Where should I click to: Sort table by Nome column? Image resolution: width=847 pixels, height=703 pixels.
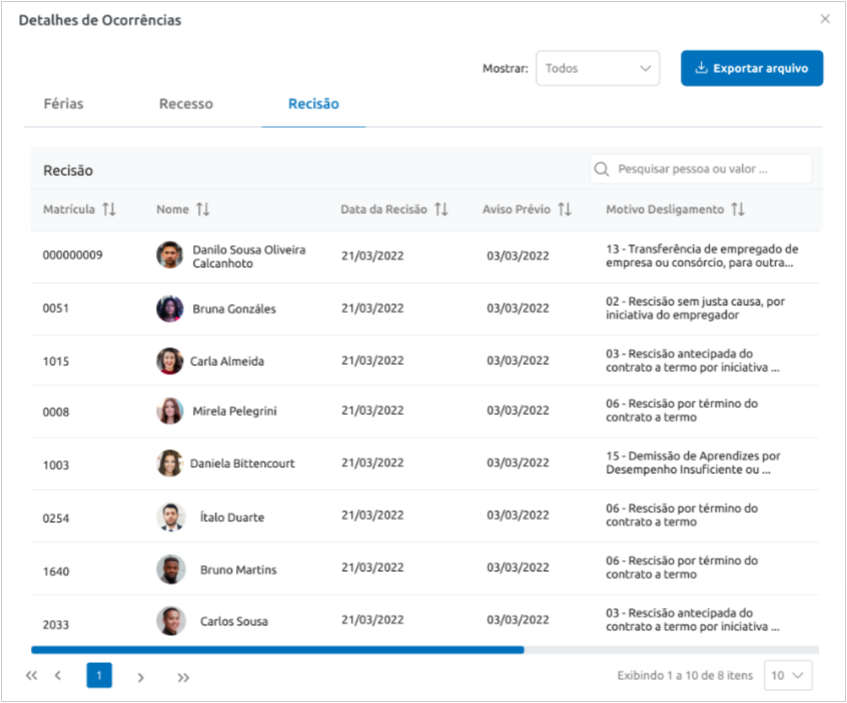(203, 209)
